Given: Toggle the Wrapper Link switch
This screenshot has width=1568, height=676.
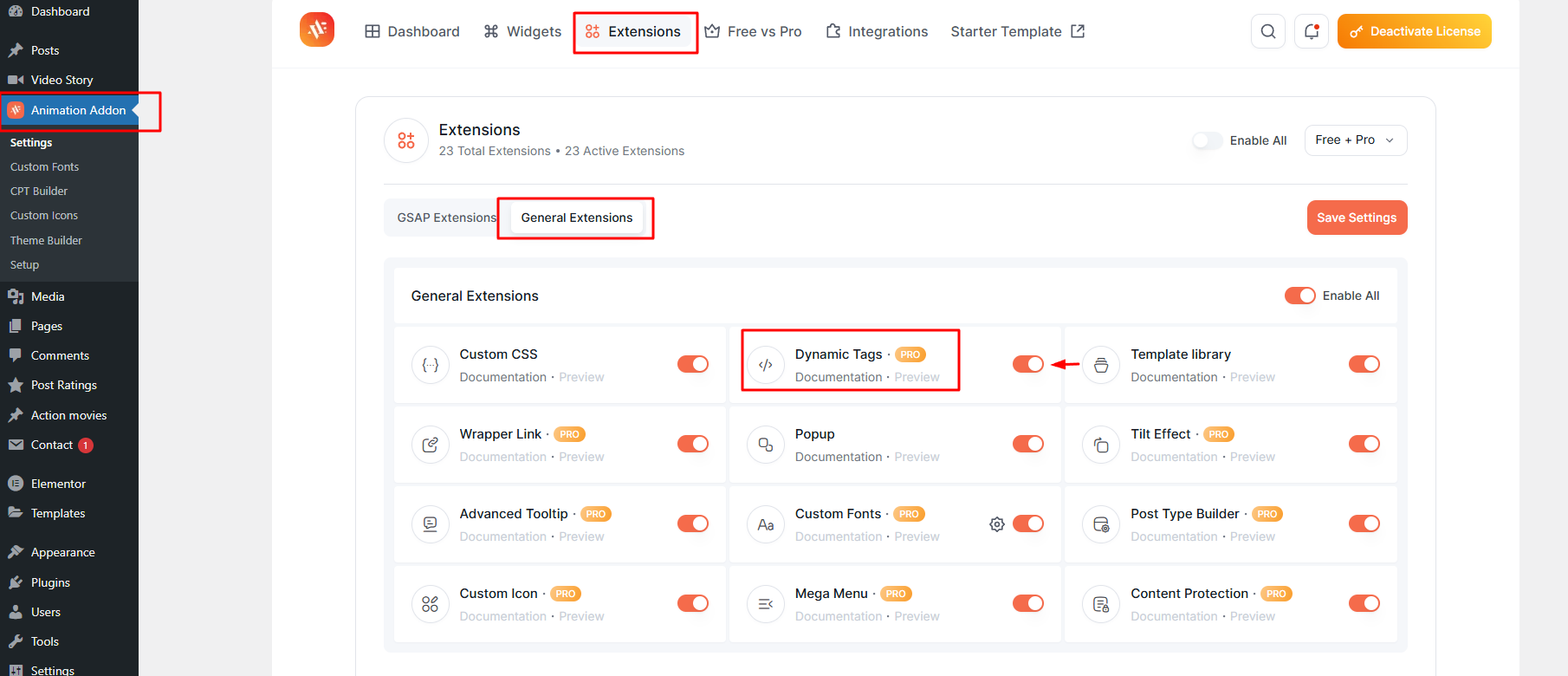Looking at the screenshot, I should [x=693, y=444].
